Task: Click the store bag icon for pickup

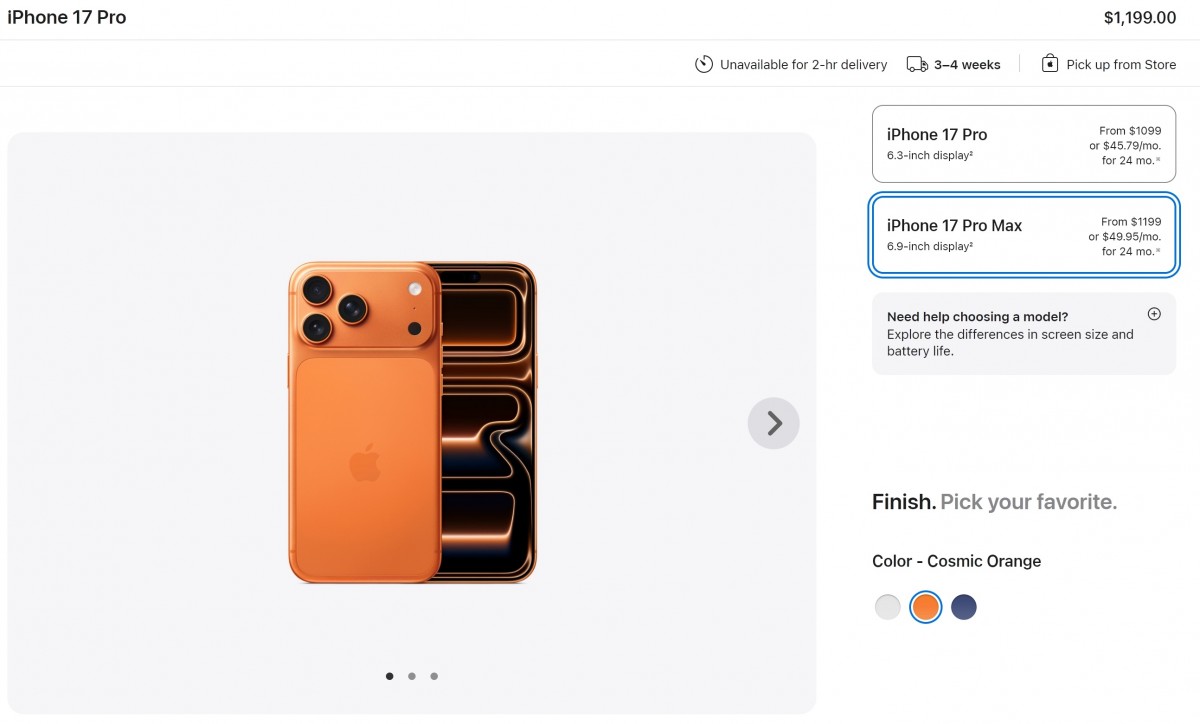Action: [1049, 63]
